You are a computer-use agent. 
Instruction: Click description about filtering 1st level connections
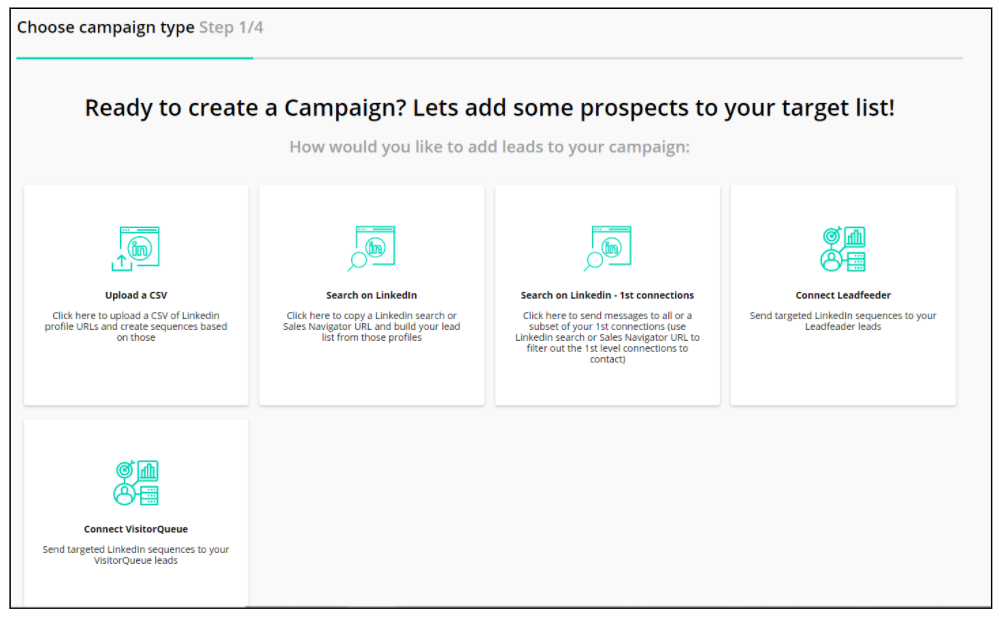pos(608,337)
